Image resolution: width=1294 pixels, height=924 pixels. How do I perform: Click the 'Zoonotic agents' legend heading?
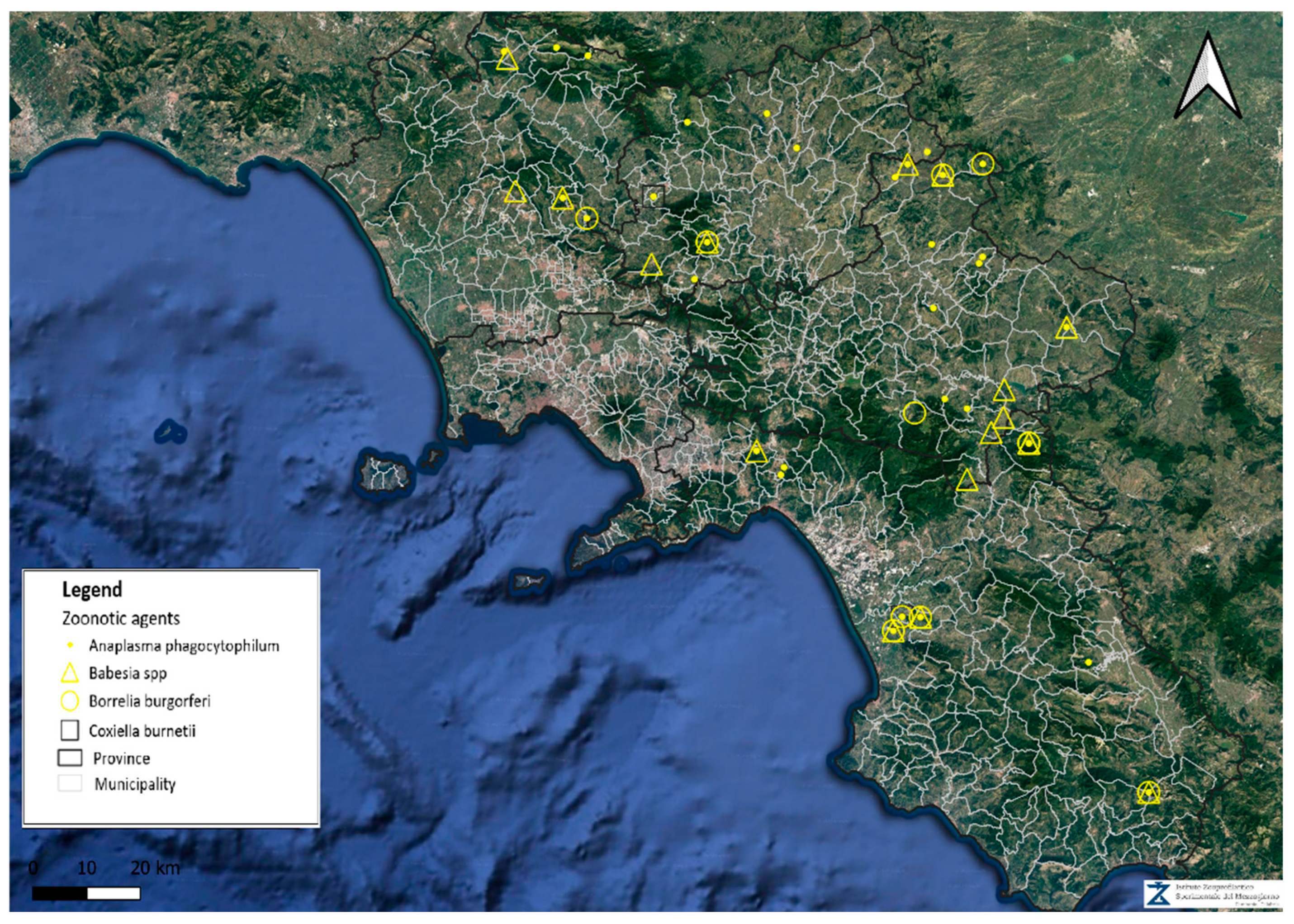[121, 618]
